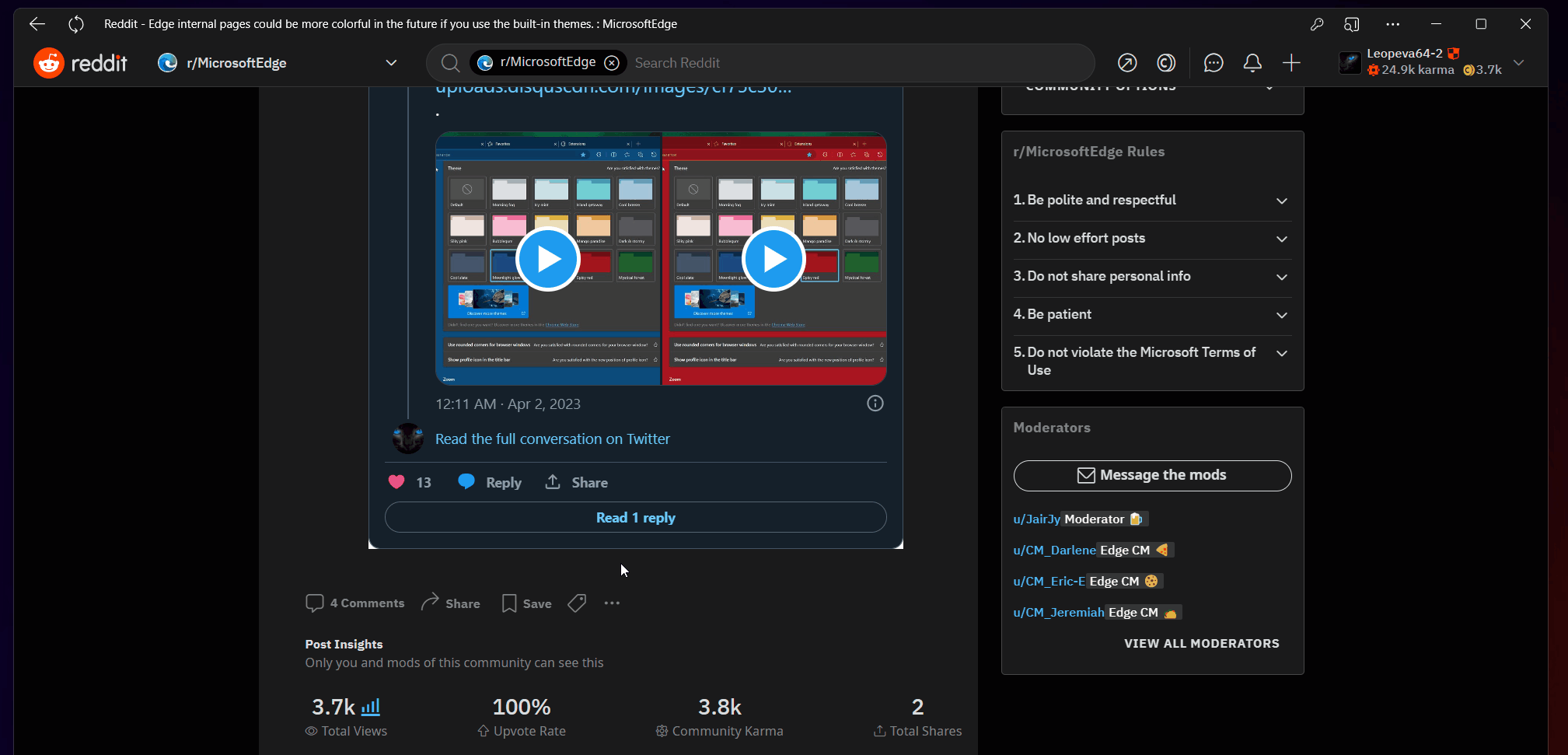Screen dimensions: 1568x755
Task: Open the Popular posts arrow icon
Action: point(1127,63)
